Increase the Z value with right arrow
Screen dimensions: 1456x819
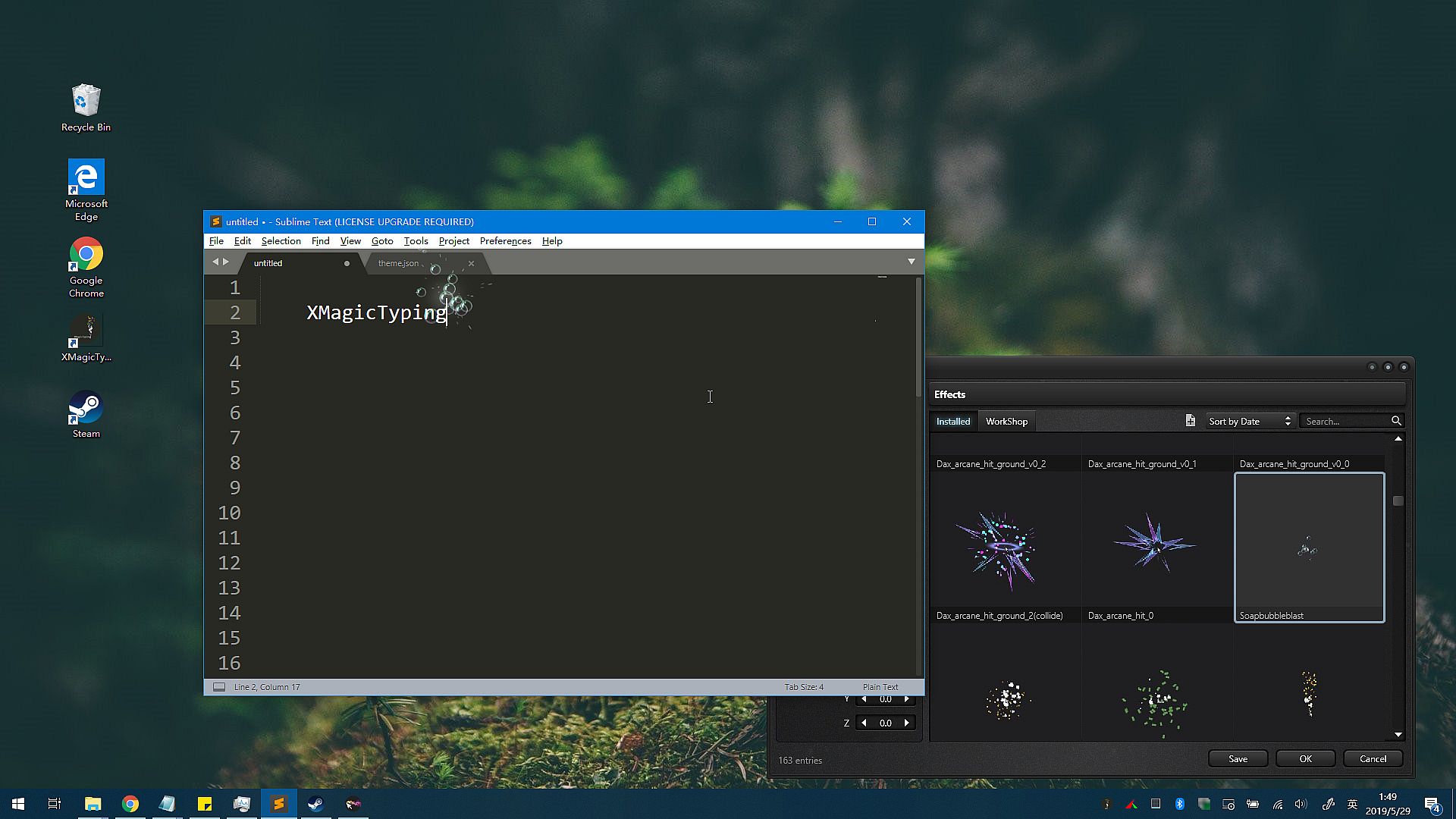point(907,723)
